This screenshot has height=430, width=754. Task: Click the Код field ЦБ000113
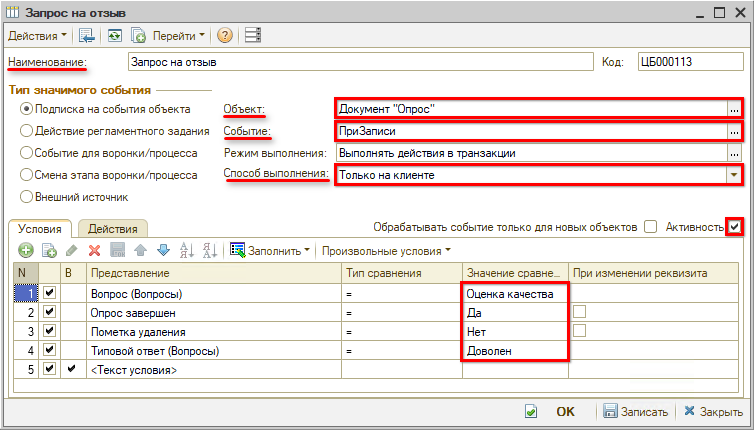(691, 62)
